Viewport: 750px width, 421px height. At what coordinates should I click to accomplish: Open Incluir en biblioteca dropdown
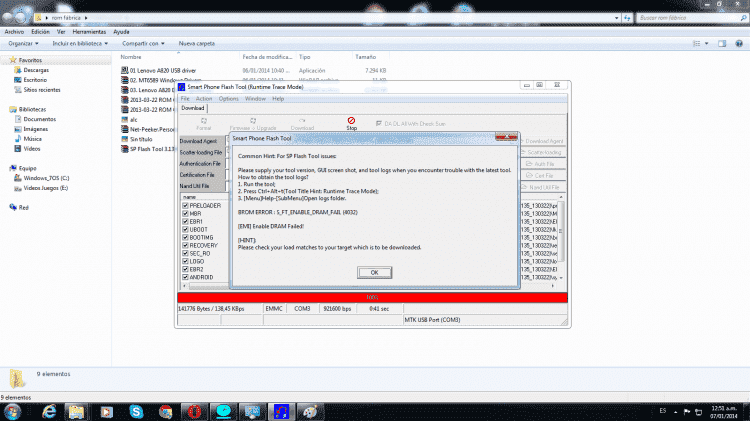coord(80,44)
